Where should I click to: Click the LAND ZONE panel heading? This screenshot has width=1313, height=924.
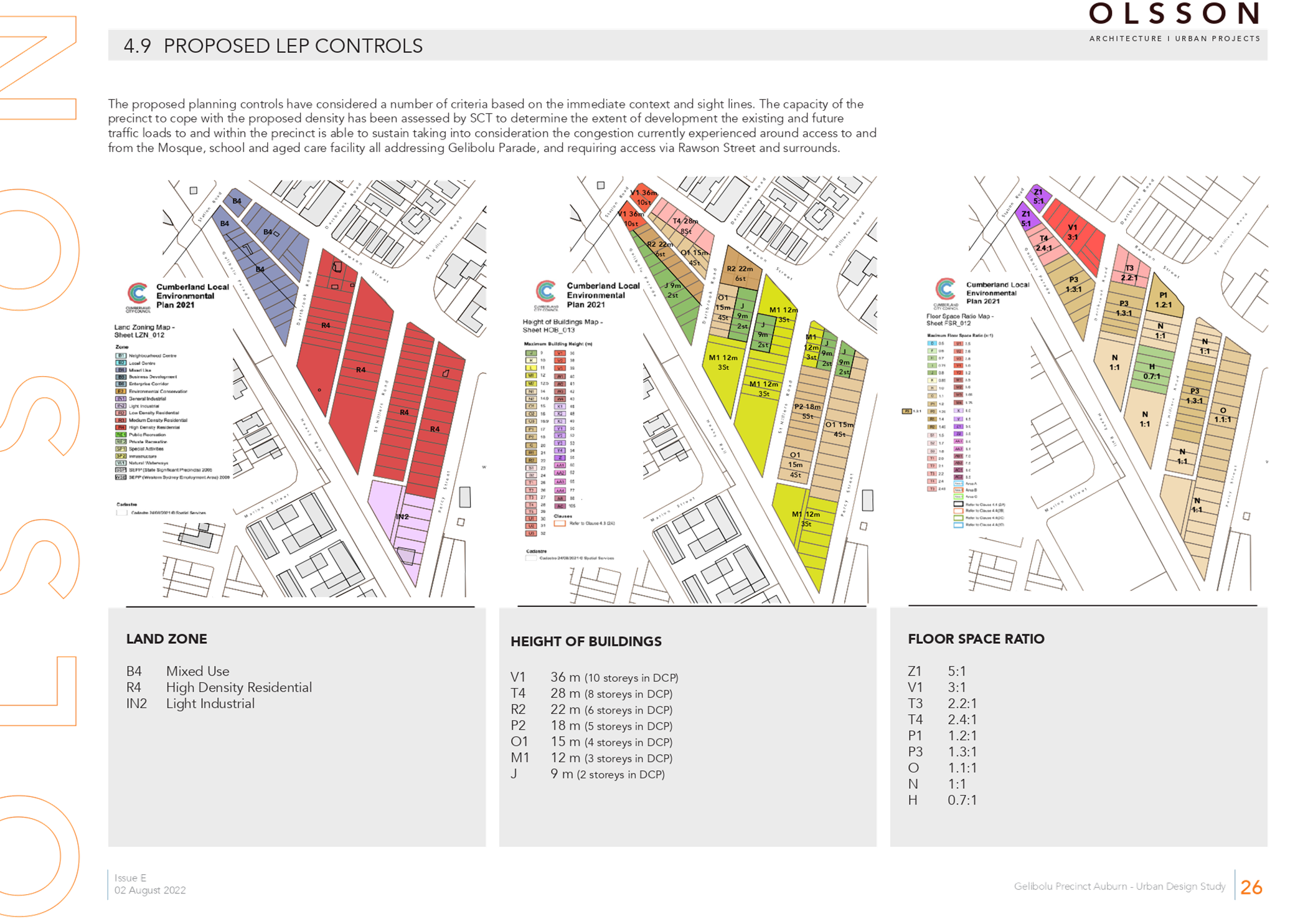pyautogui.click(x=167, y=639)
